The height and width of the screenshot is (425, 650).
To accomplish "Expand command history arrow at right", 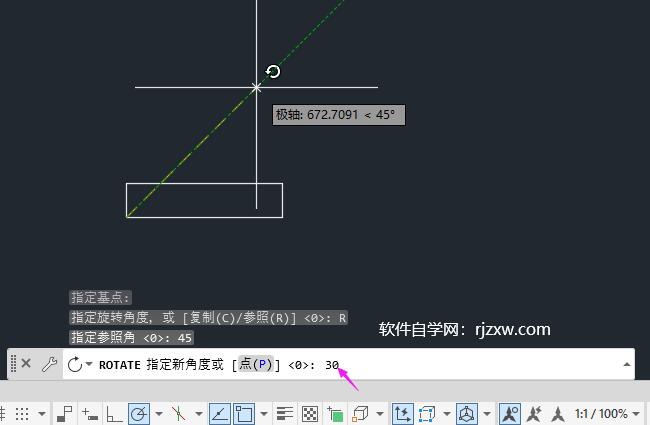I will click(x=627, y=364).
